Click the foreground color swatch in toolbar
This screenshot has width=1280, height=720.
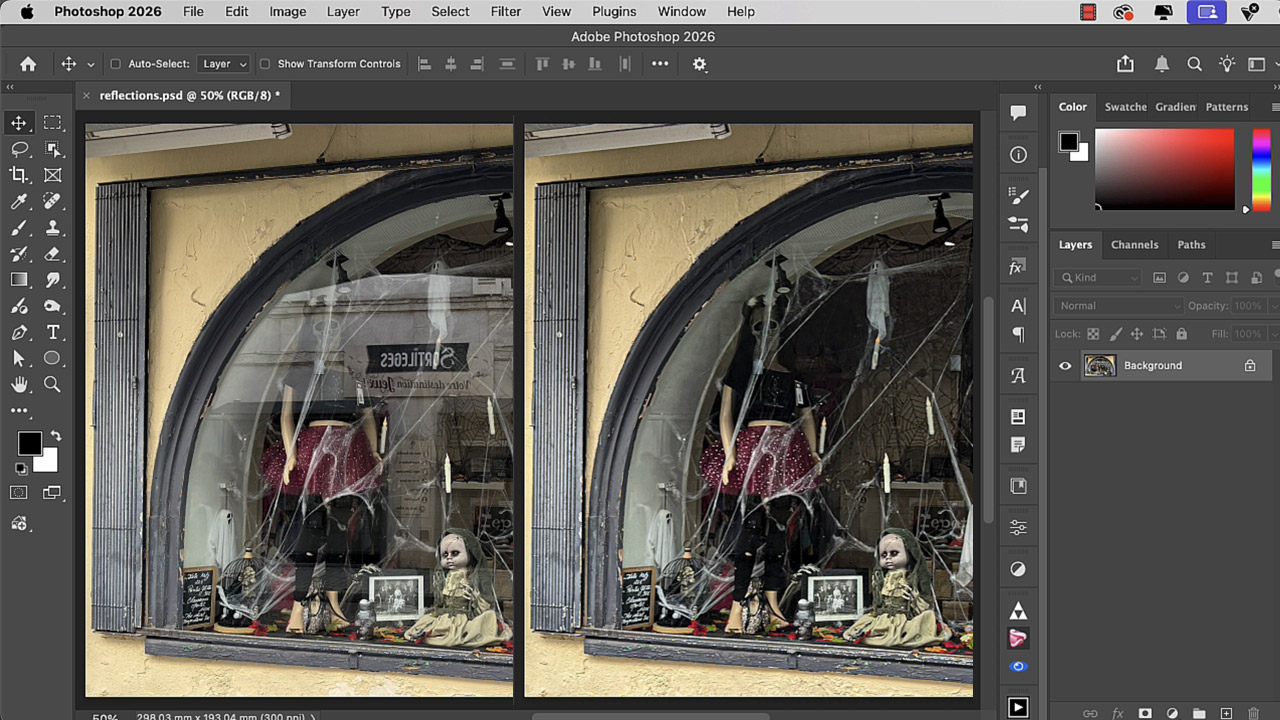coord(29,443)
